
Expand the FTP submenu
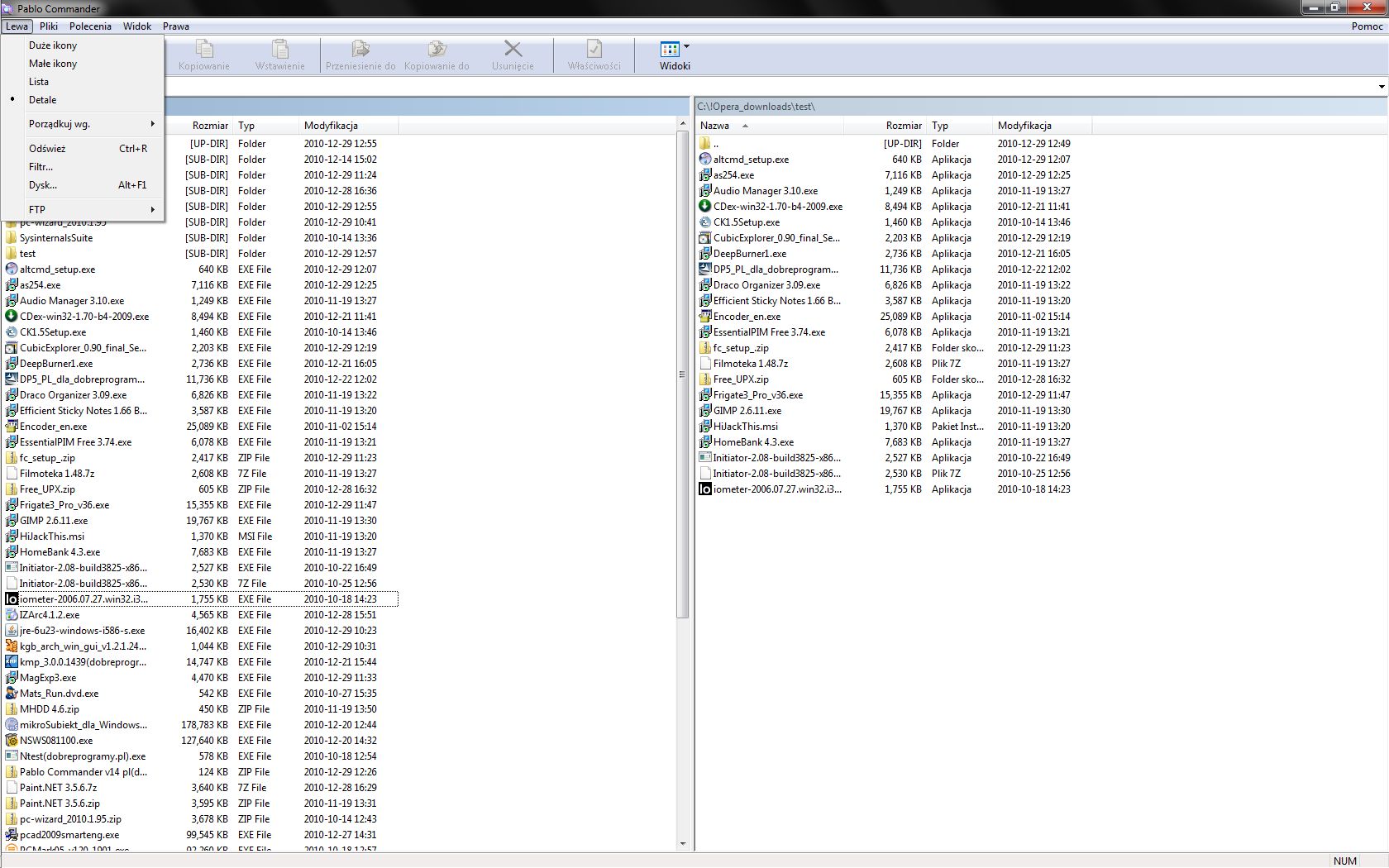pos(83,210)
